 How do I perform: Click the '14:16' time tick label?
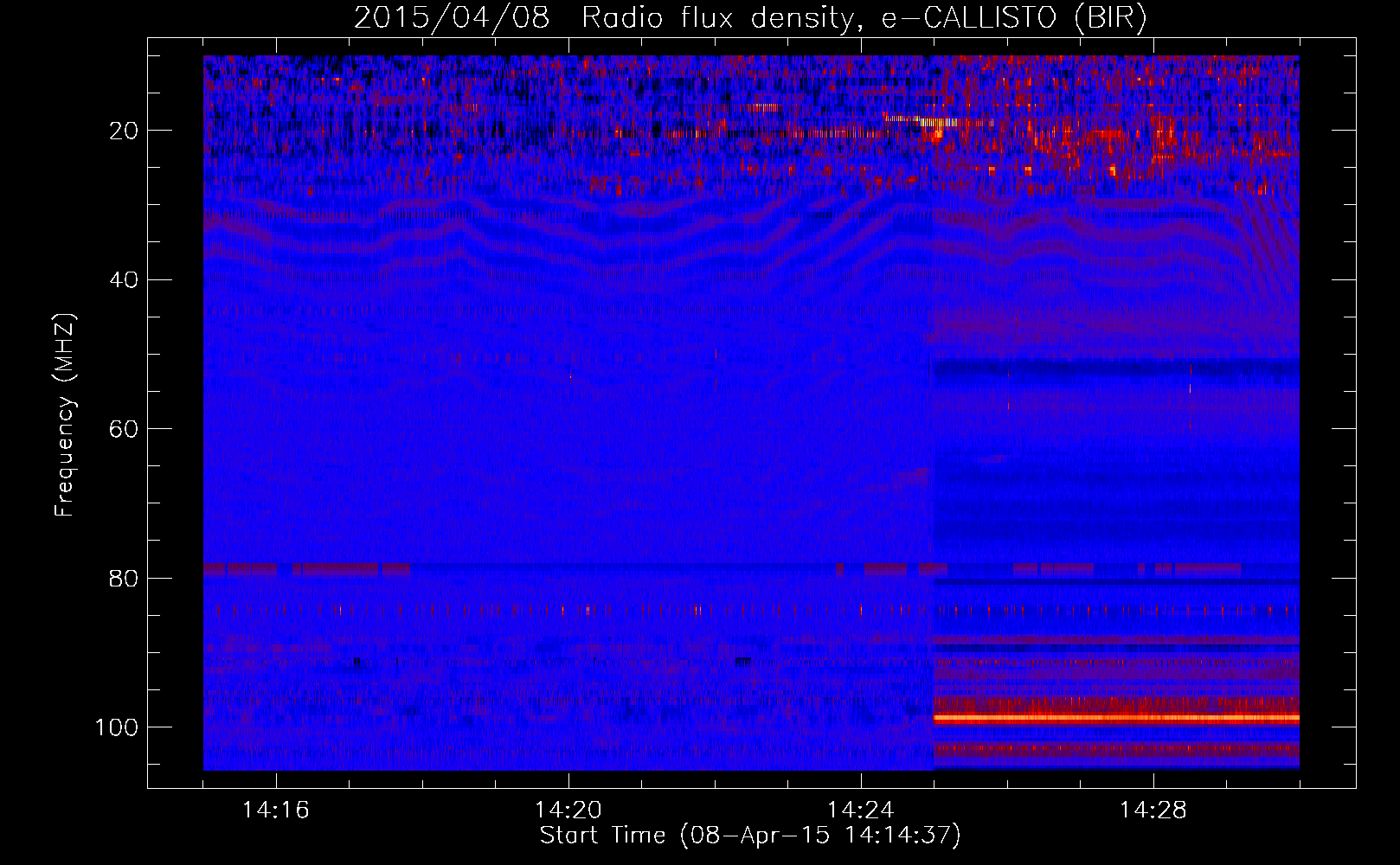click(276, 811)
